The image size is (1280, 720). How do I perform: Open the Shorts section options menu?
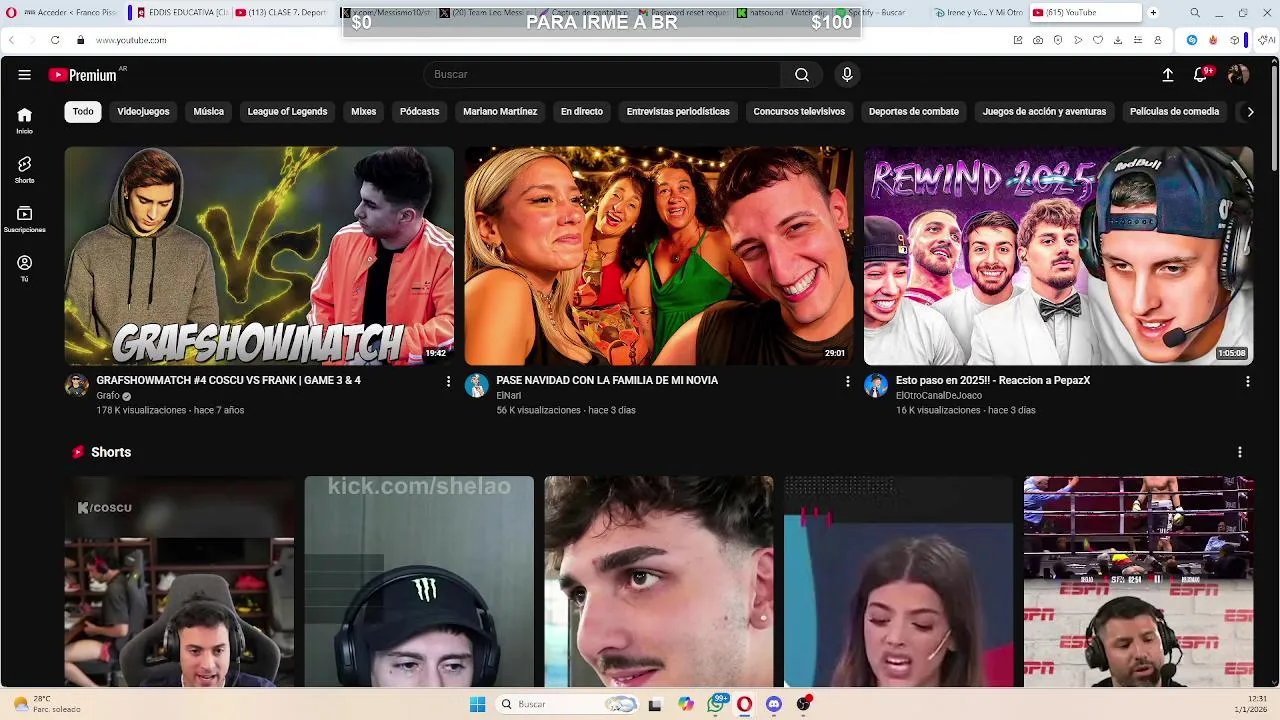[x=1239, y=453]
